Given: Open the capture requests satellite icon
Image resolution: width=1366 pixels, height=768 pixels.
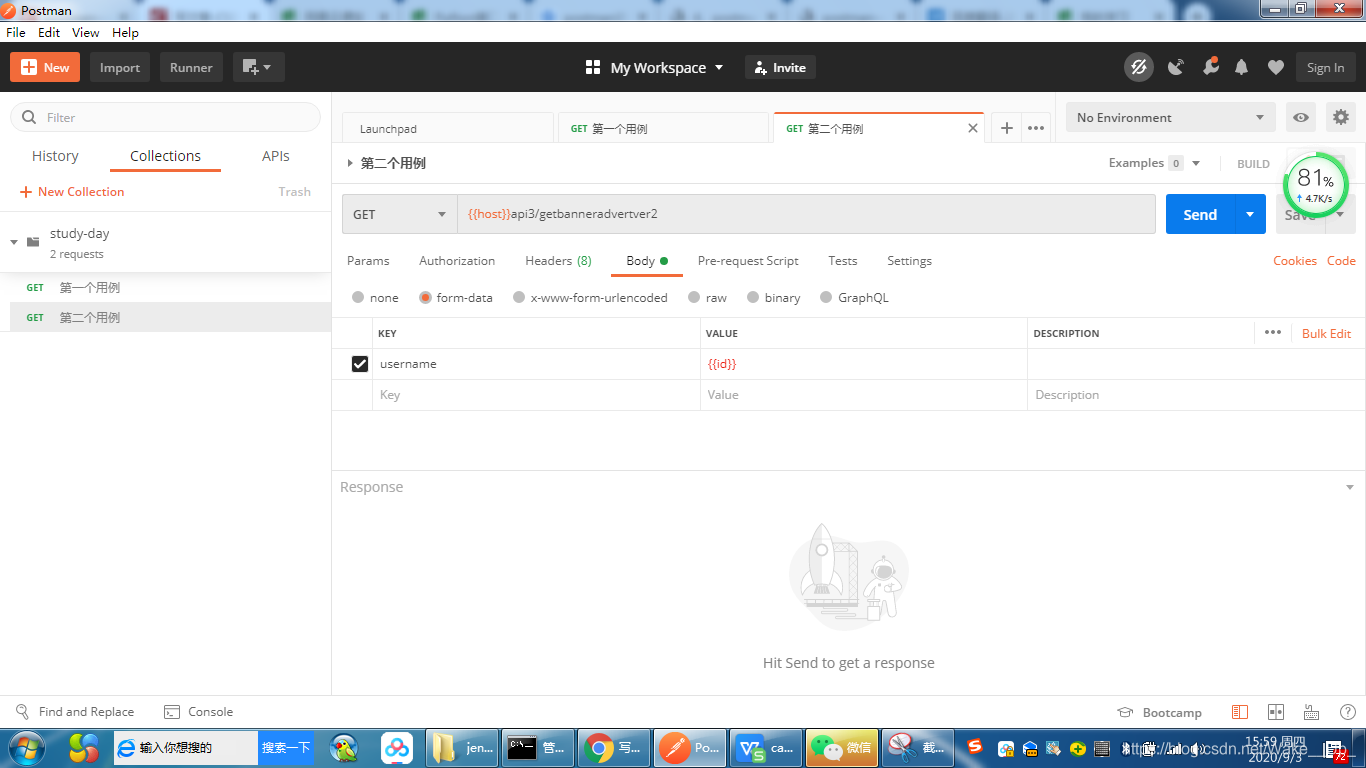Looking at the screenshot, I should click(1176, 67).
